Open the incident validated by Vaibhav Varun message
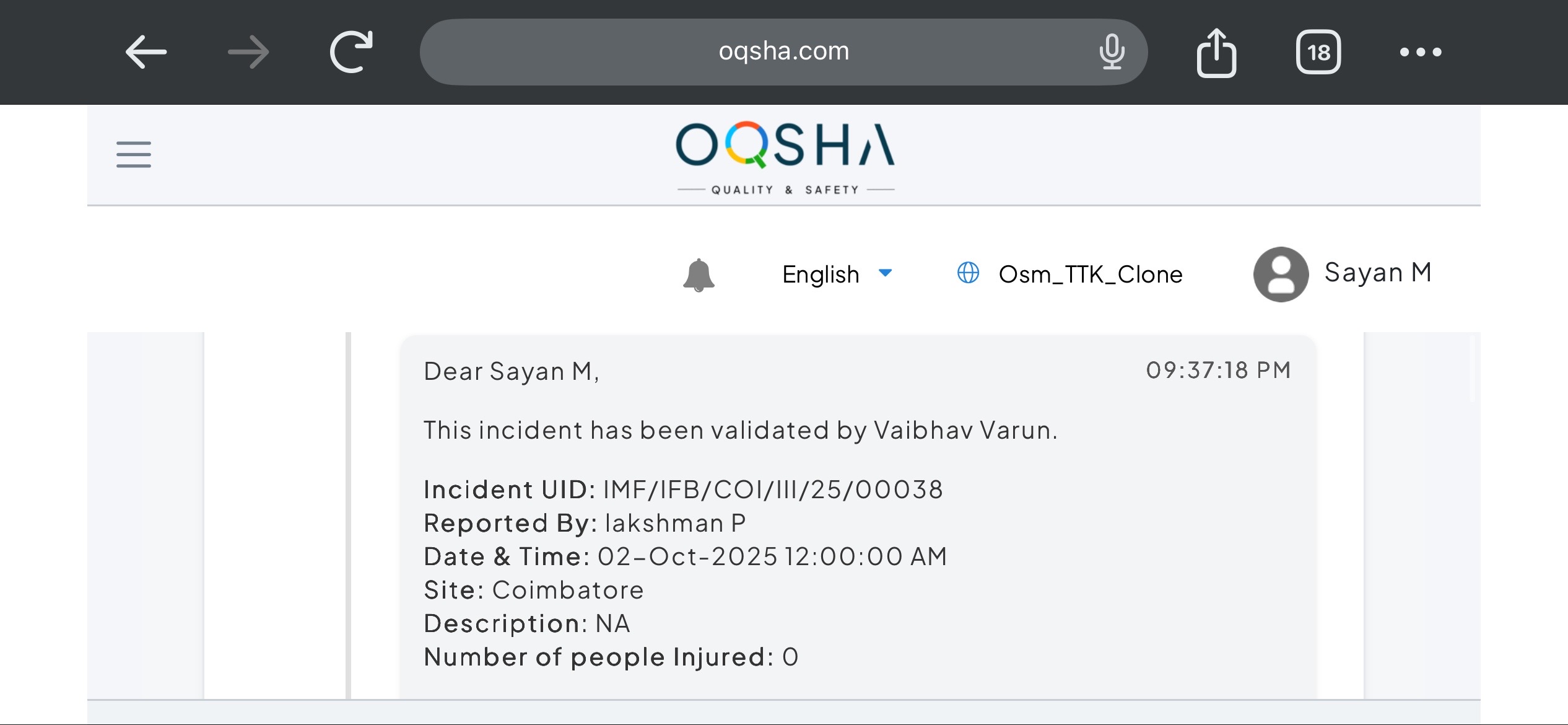 (x=740, y=430)
